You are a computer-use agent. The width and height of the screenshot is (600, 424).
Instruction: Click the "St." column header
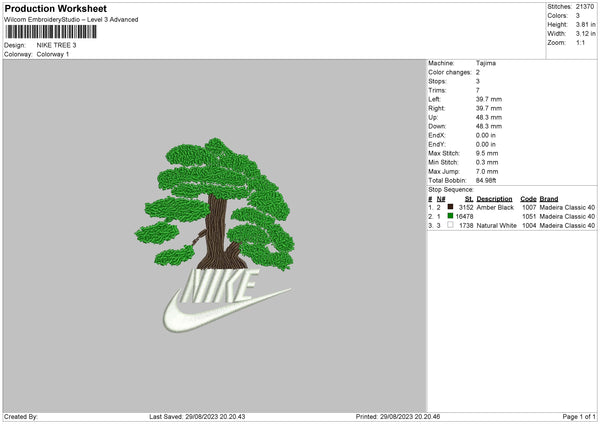coord(469,199)
